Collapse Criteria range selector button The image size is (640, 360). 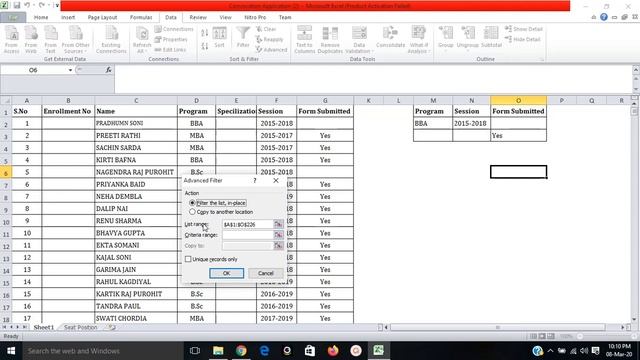click(x=278, y=235)
